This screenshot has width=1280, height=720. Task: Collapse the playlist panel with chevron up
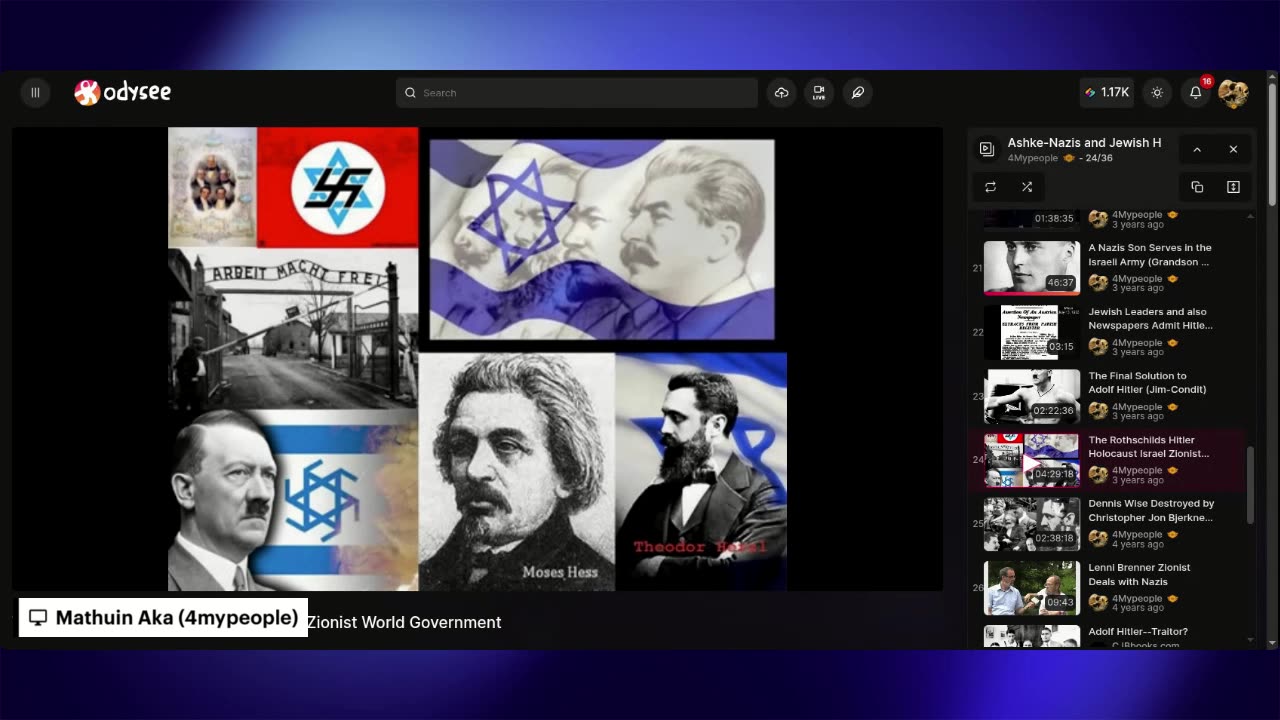[x=1197, y=149]
